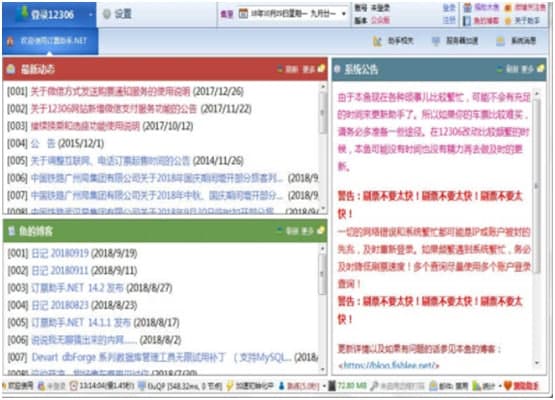The width and height of the screenshot is (555, 400).
Task: Click the 系统公告 panel header icon
Action: pyautogui.click(x=337, y=69)
